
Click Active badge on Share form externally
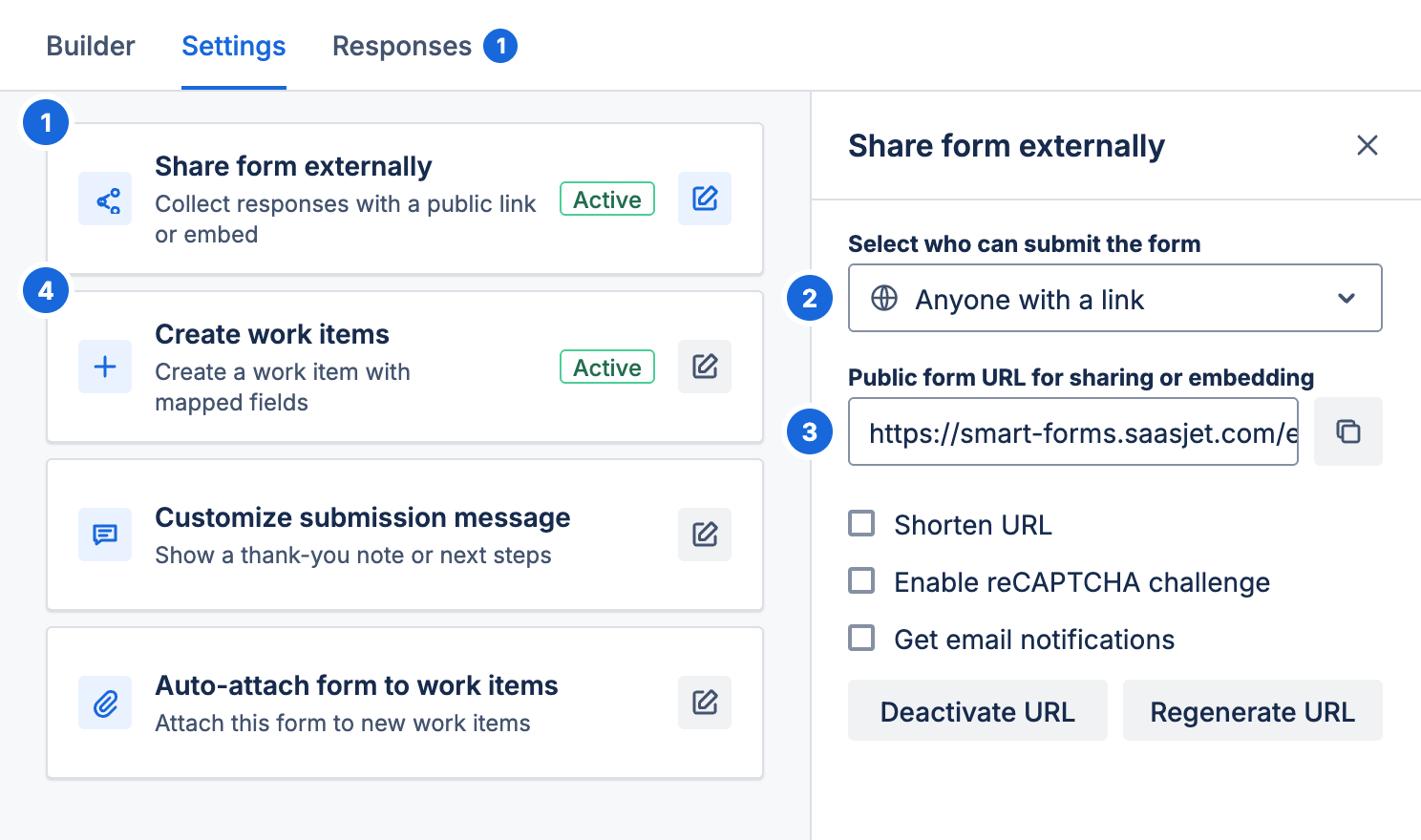[607, 199]
